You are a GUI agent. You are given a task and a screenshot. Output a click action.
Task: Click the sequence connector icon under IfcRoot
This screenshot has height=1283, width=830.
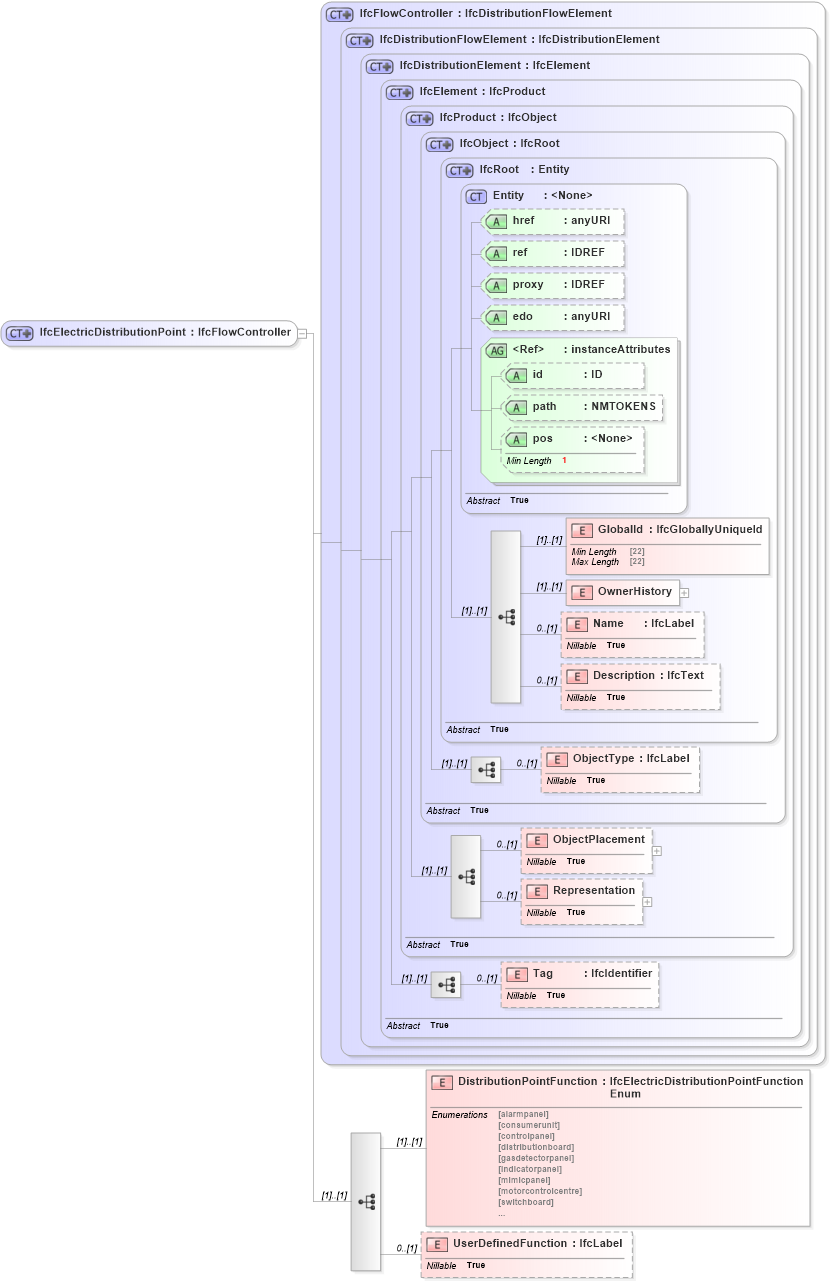point(506,617)
